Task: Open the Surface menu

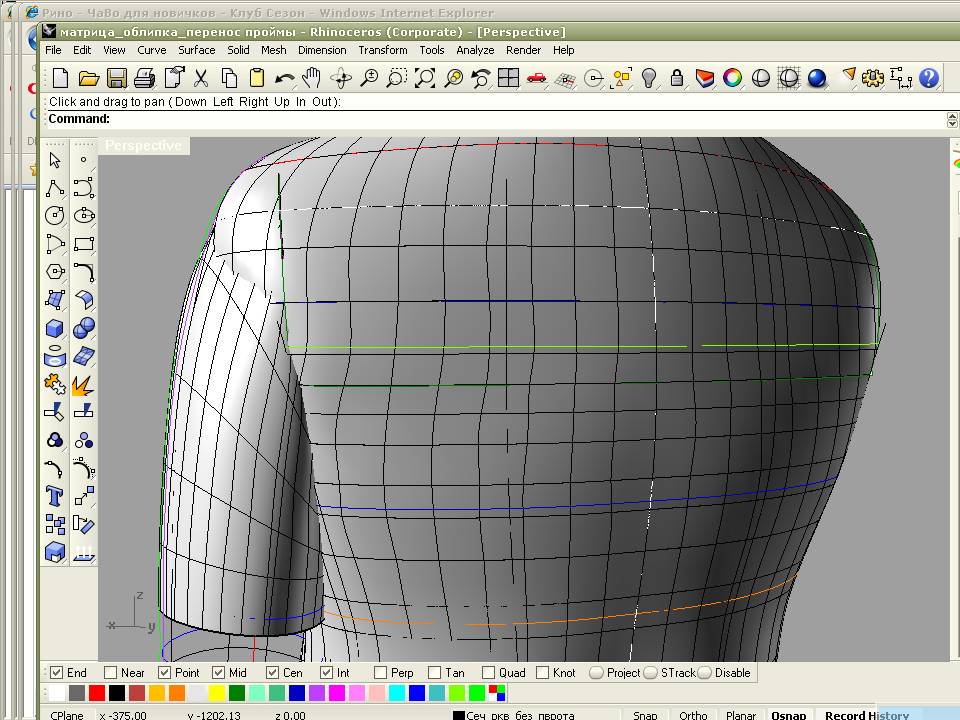Action: point(197,50)
